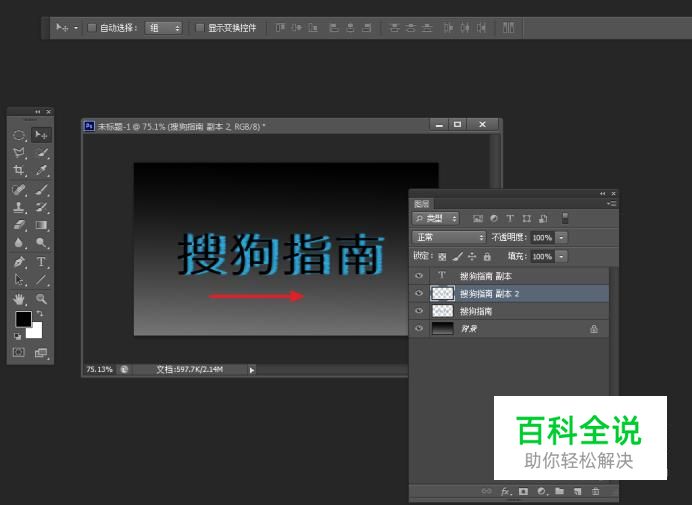This screenshot has height=505, width=692.
Task: Click Add layer mask button
Action: tap(523, 491)
